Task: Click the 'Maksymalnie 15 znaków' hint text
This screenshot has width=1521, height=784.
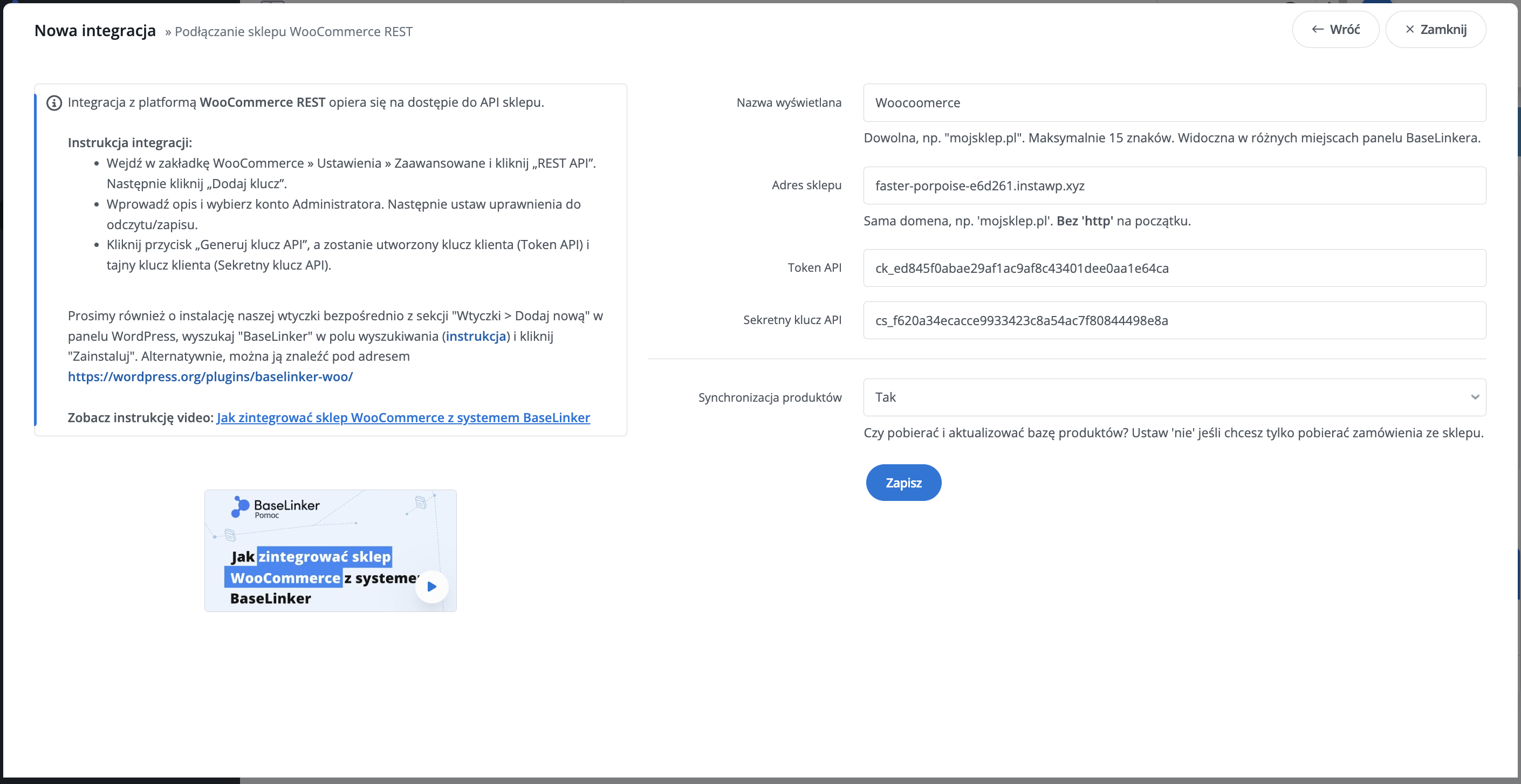Action: 1101,137
